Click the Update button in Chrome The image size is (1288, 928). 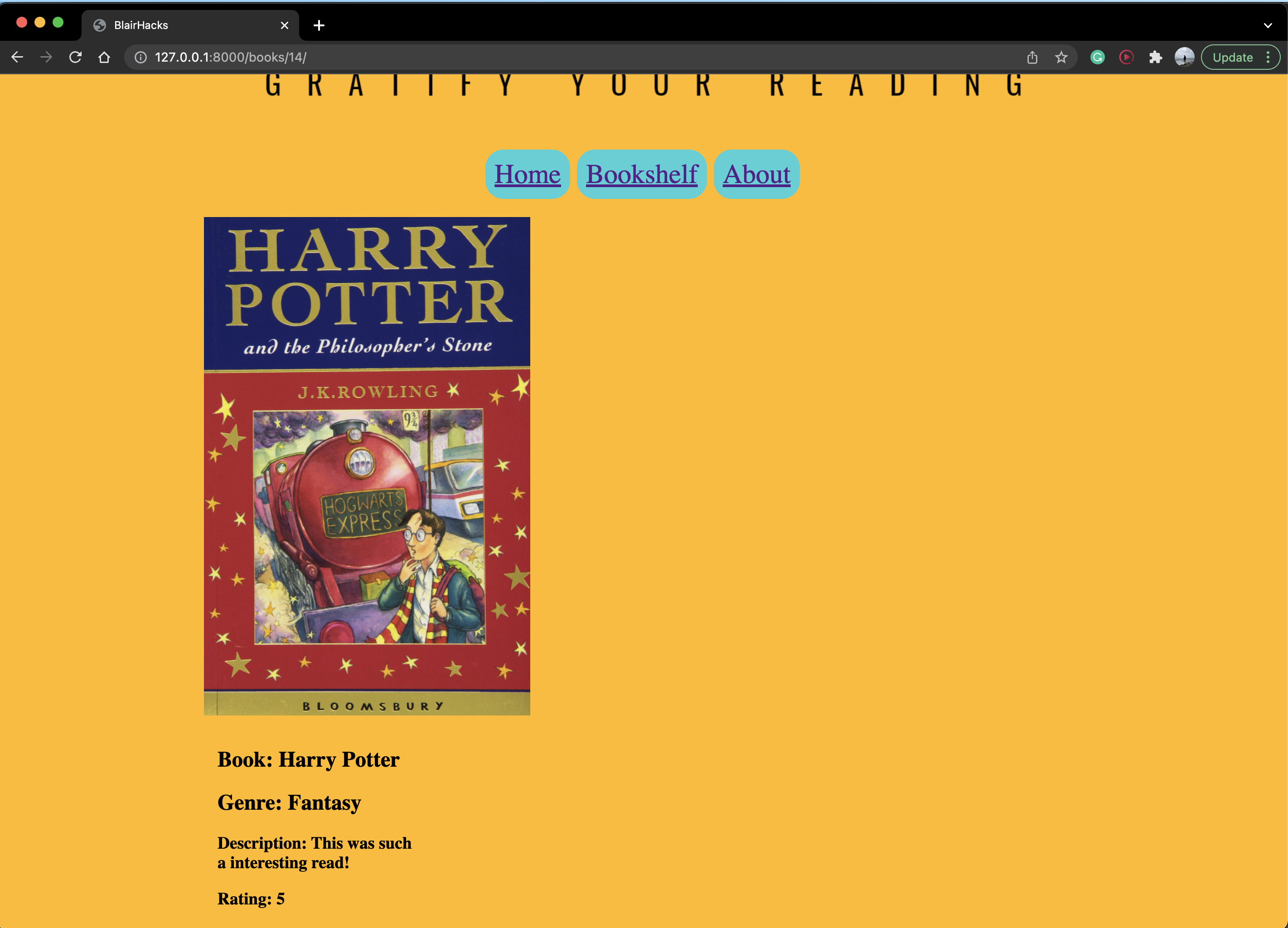tap(1232, 58)
